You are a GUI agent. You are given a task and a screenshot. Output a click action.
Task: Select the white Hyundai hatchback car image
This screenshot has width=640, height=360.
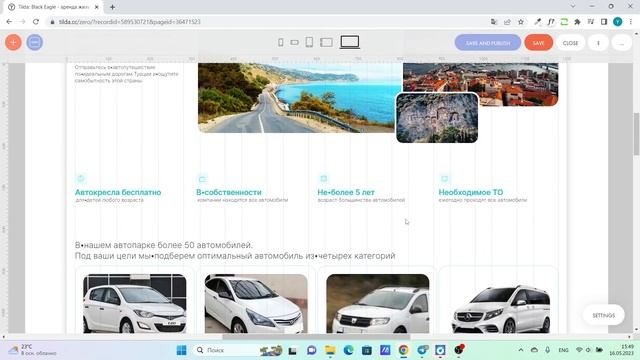point(135,304)
